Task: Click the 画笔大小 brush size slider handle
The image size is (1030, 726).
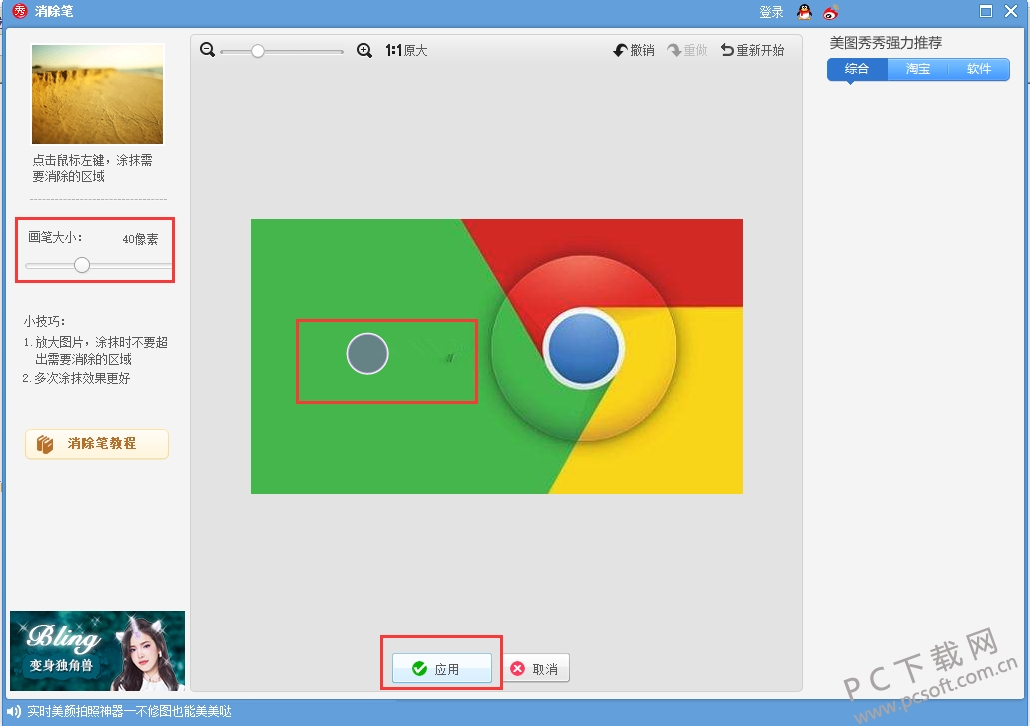Action: point(82,265)
